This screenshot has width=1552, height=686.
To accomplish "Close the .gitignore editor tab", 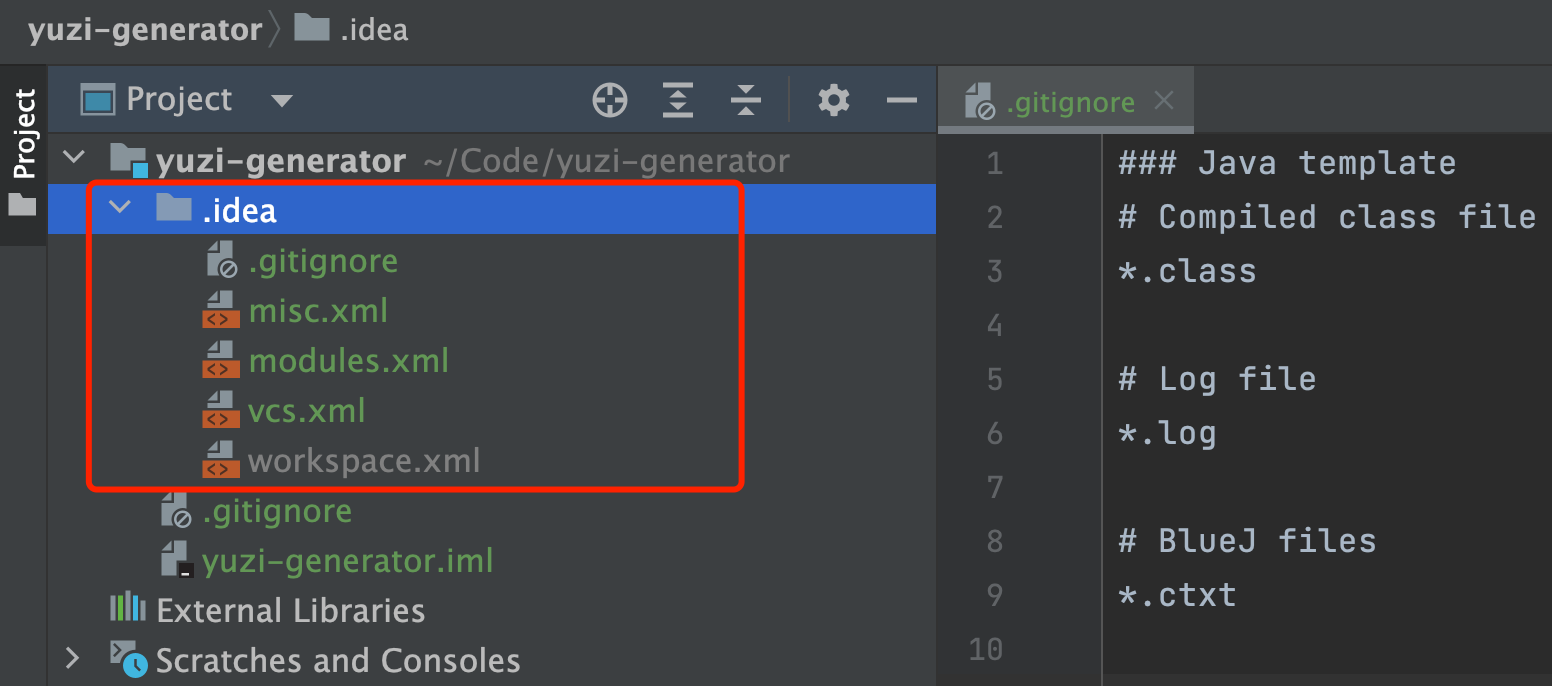I will 1164,100.
